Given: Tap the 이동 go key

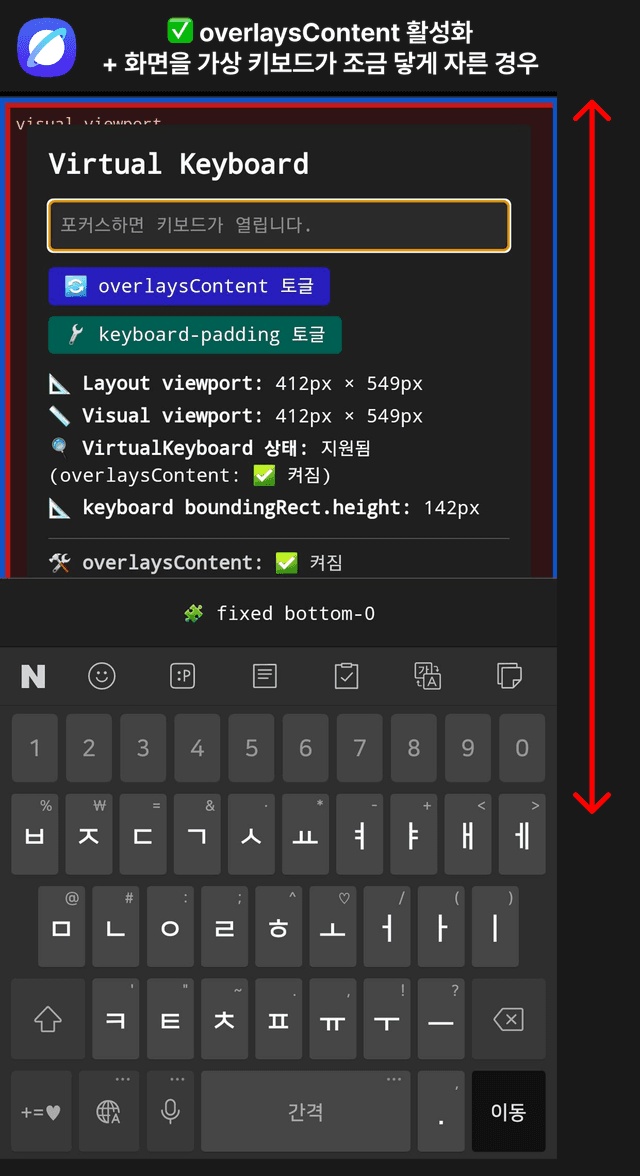Looking at the screenshot, I should point(508,1111).
